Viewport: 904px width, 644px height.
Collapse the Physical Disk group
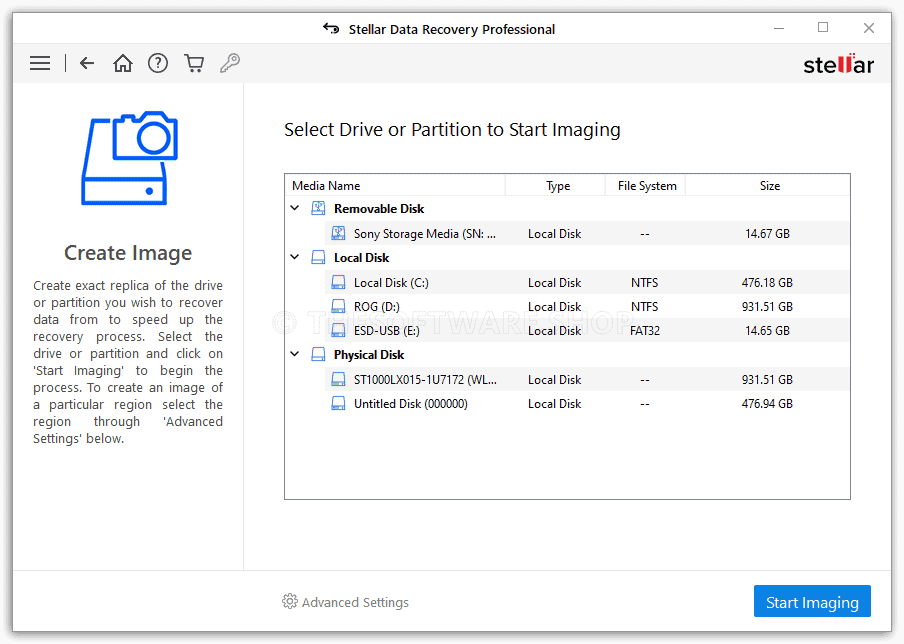(295, 354)
